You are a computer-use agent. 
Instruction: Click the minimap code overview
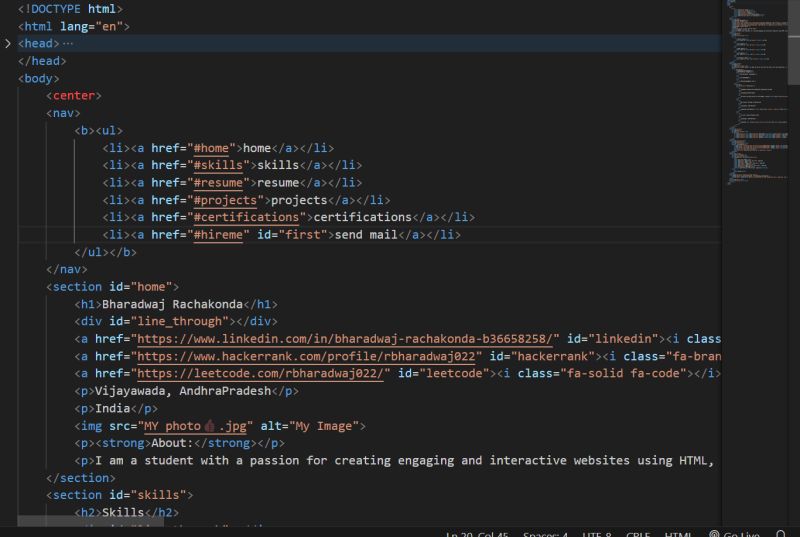(x=757, y=92)
